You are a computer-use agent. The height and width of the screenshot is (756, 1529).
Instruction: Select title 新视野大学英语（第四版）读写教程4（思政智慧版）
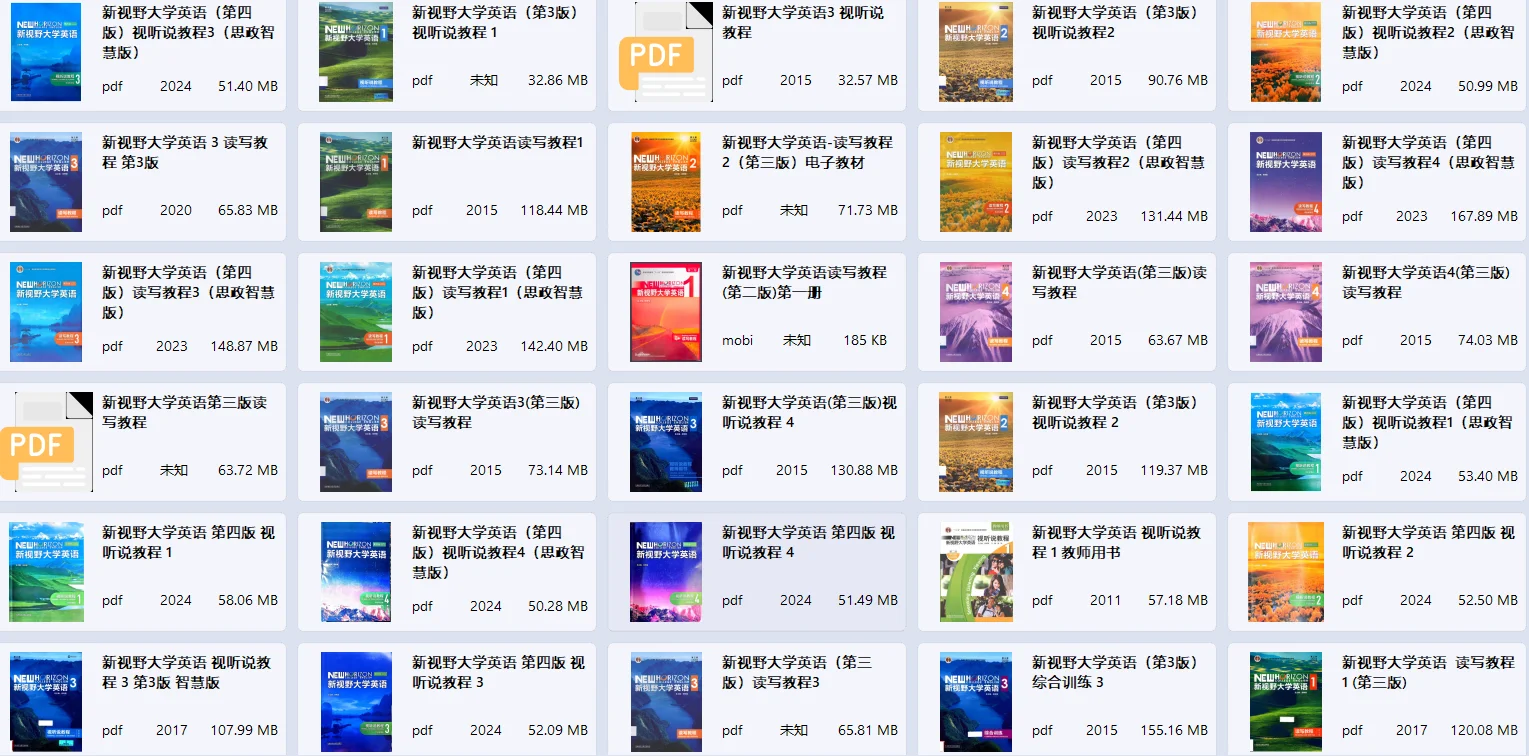[1428, 162]
